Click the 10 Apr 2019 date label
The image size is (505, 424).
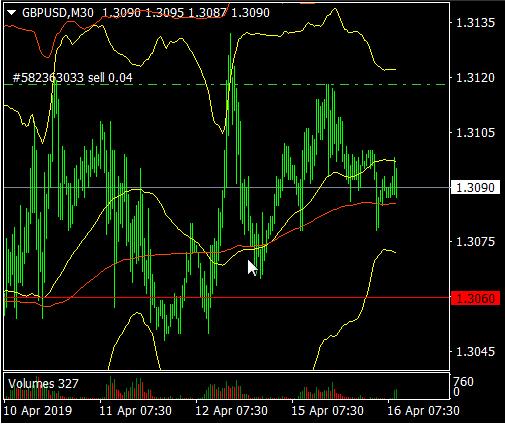38,411
